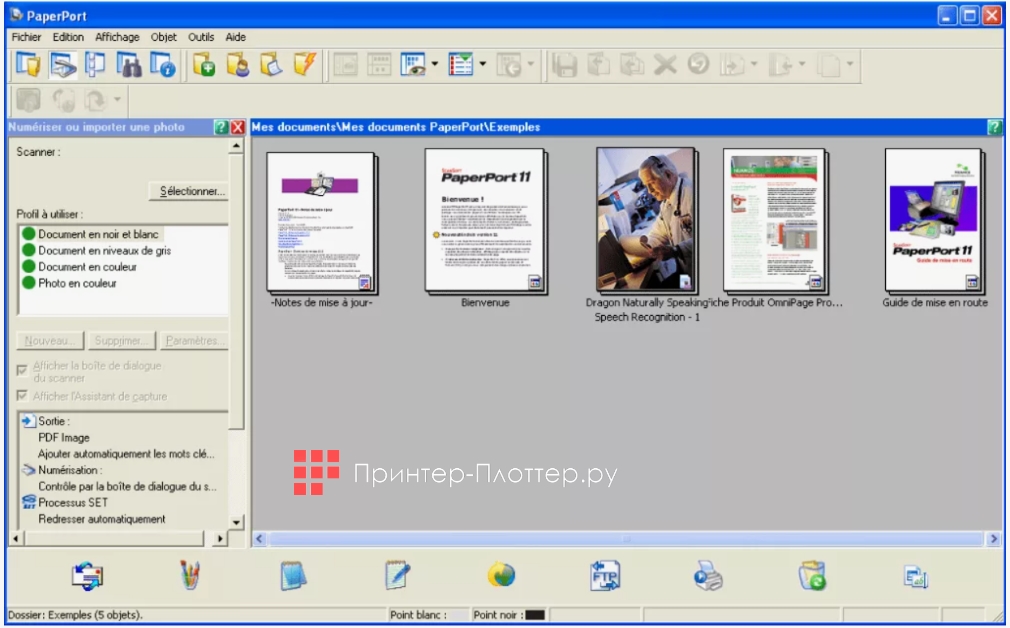Send the document via the FTP icon
Screen dimensions: 1010x628
[x=605, y=575]
